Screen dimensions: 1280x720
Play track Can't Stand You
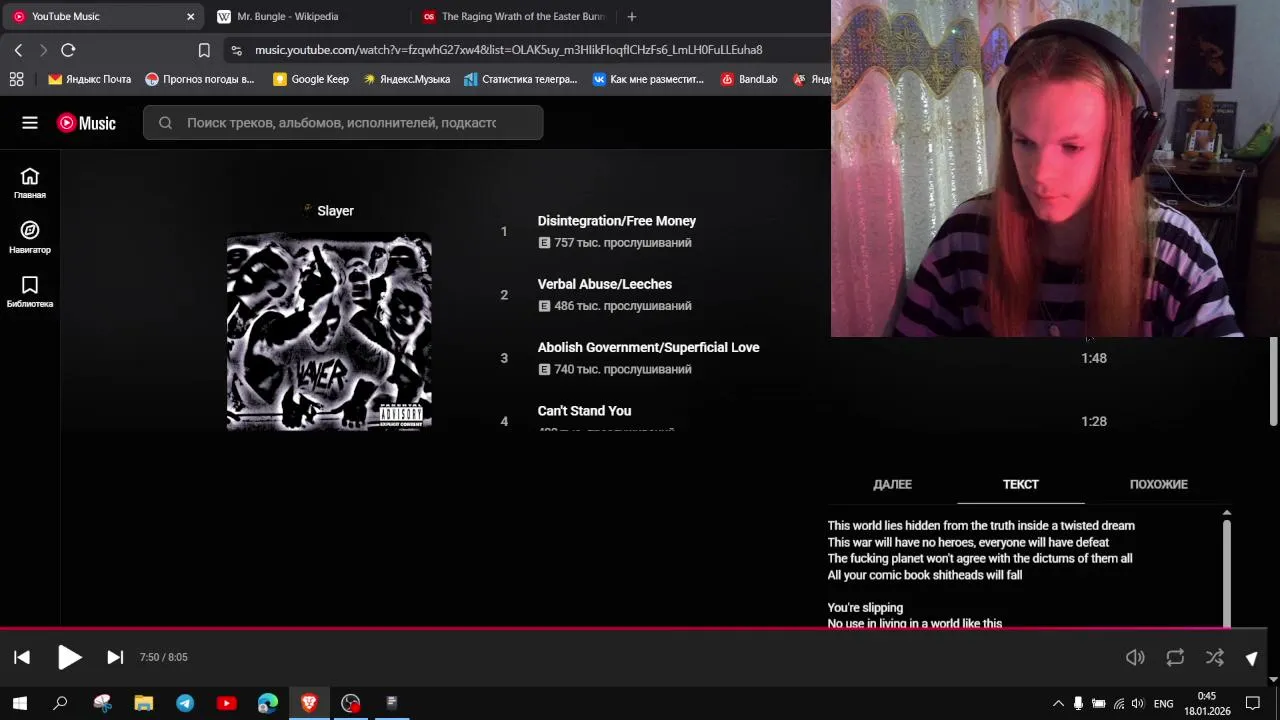tap(584, 411)
